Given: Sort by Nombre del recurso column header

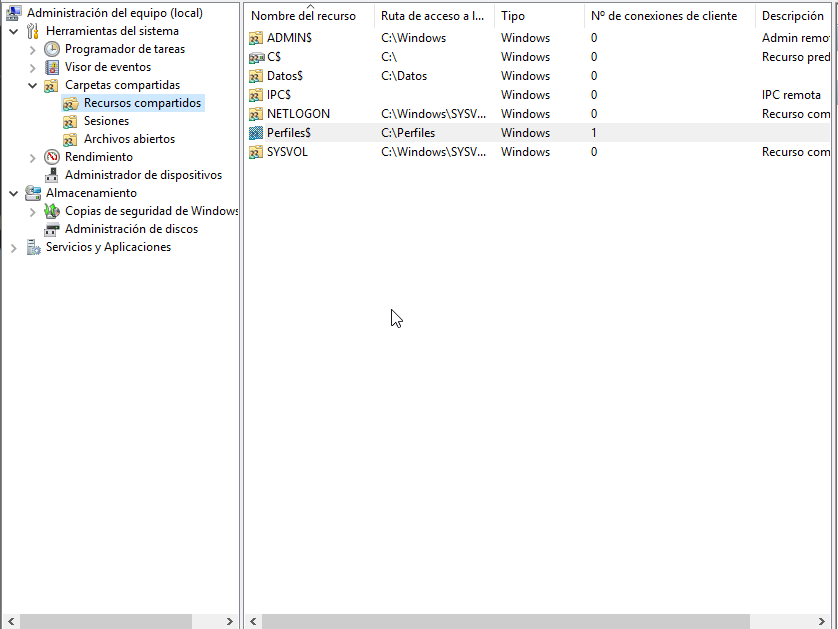Looking at the screenshot, I should [303, 16].
